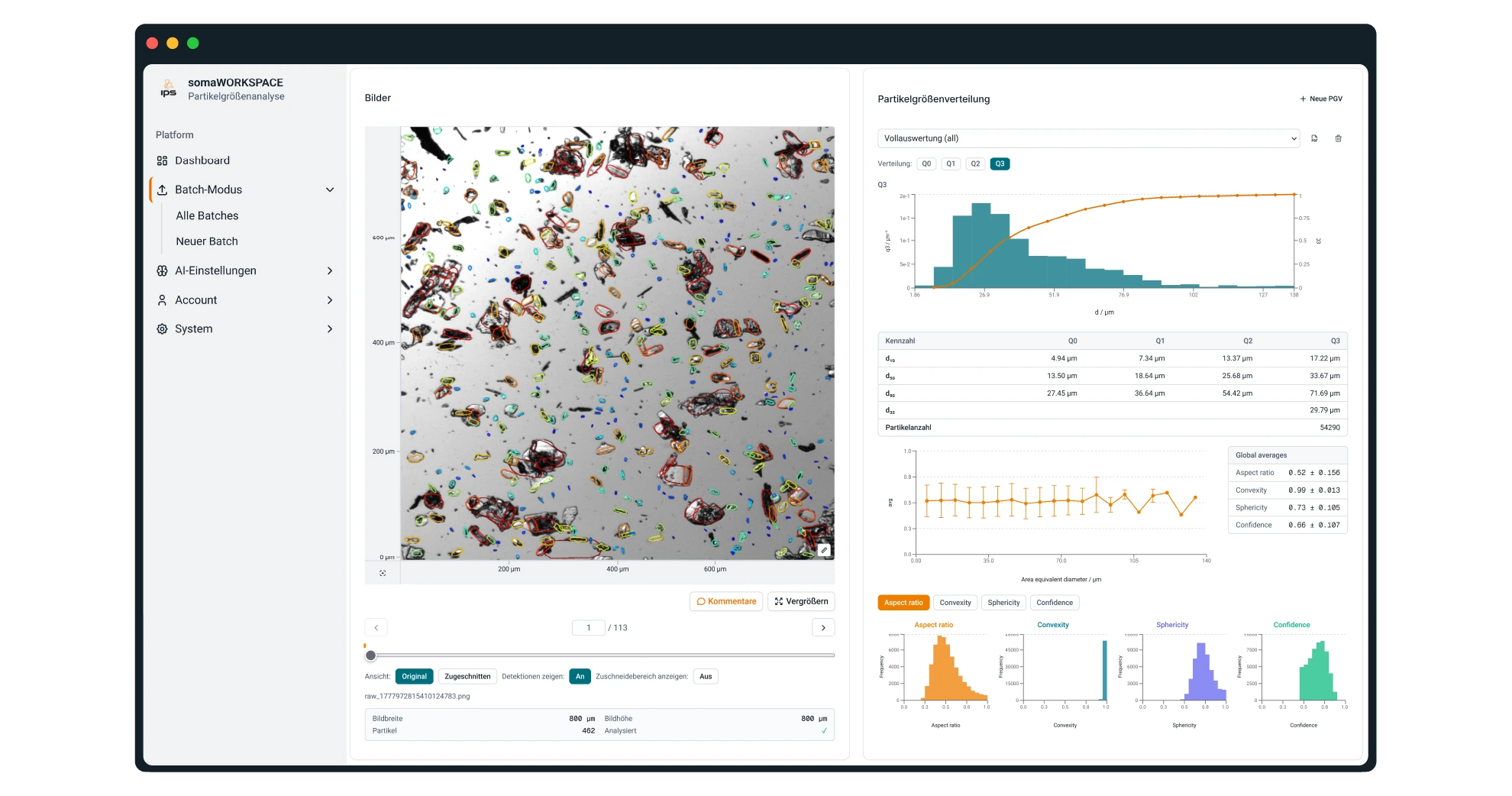Click the microscope particle image
The image size is (1512, 796).
pos(617,344)
